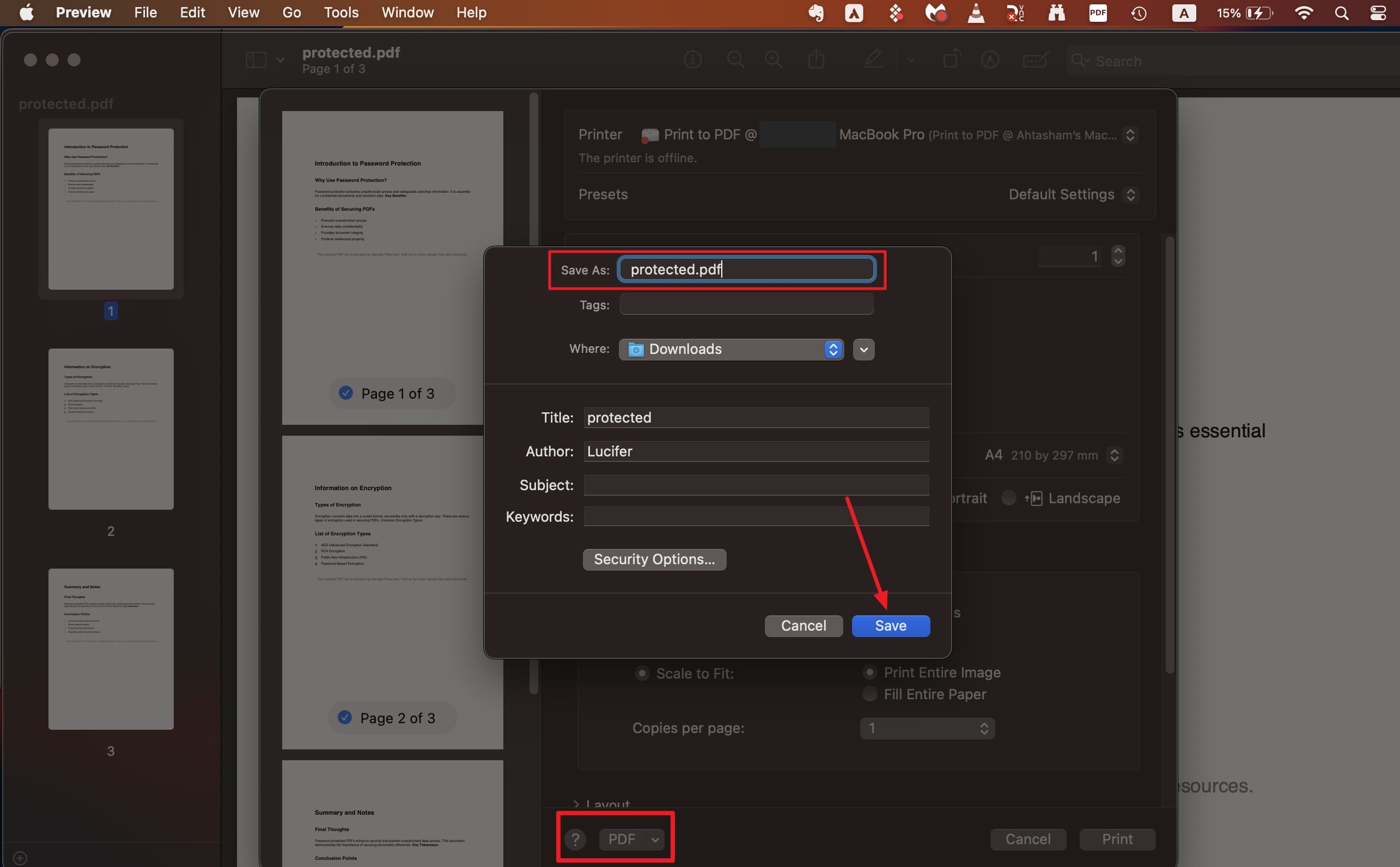Zoom in with the plus magnifier
This screenshot has width=1400, height=867.
click(774, 60)
